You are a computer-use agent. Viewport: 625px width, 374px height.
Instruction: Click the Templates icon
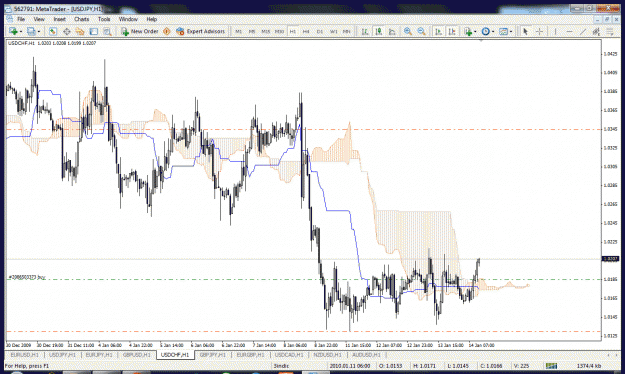503,31
